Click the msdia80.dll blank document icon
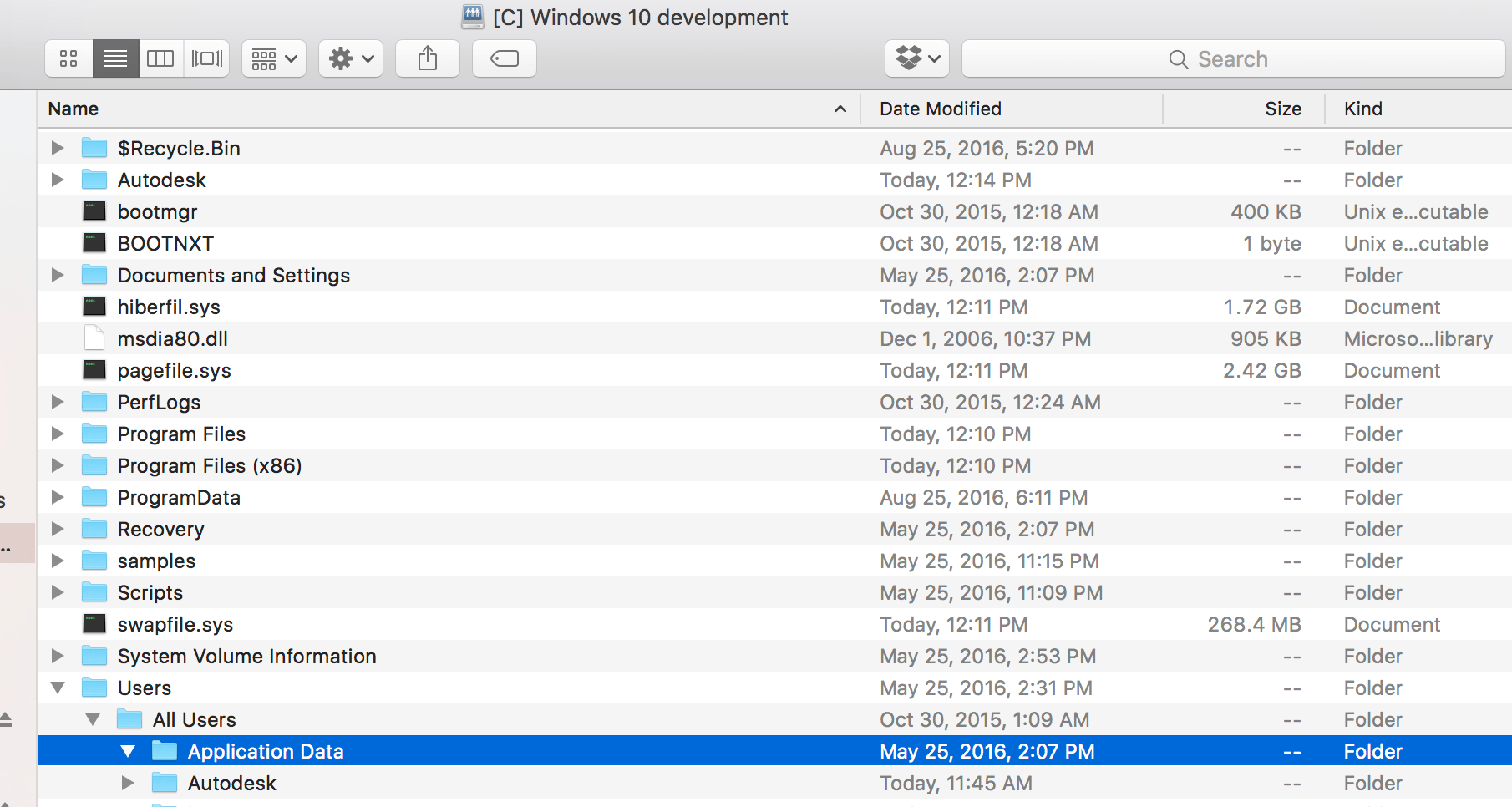Viewport: 1512px width, 807px height. point(94,338)
